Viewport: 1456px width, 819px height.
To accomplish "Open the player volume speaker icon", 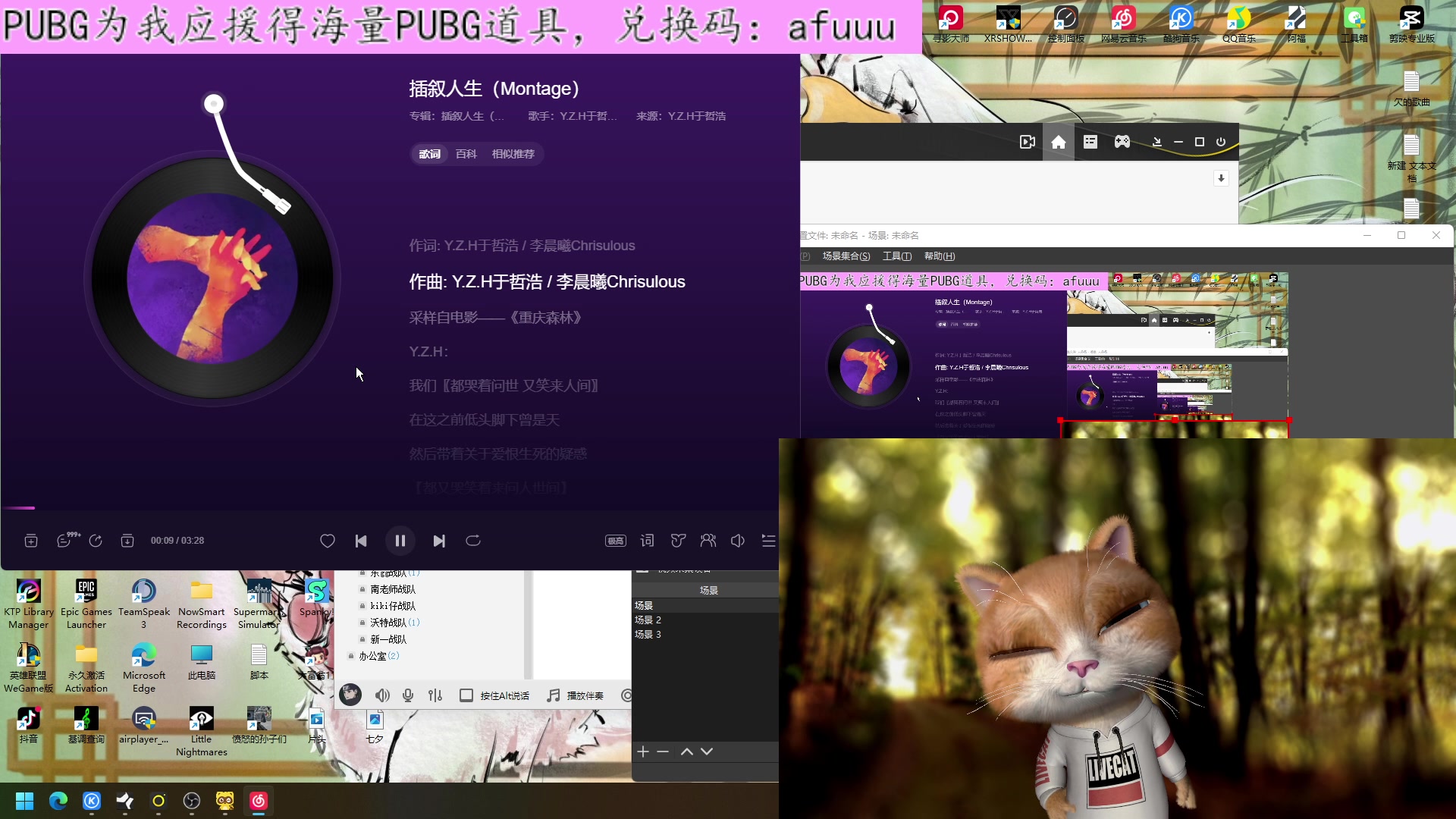I will tap(738, 541).
